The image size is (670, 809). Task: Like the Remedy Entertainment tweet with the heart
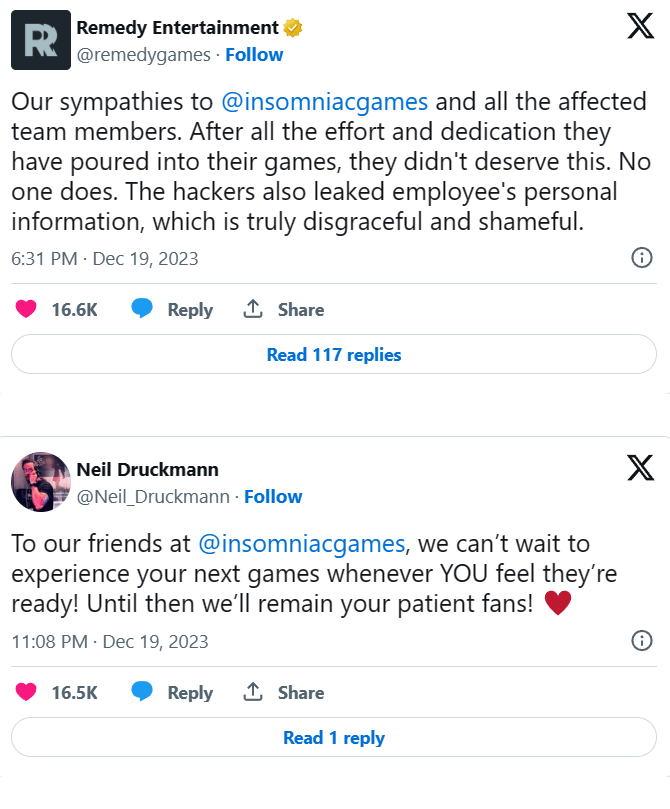point(26,310)
